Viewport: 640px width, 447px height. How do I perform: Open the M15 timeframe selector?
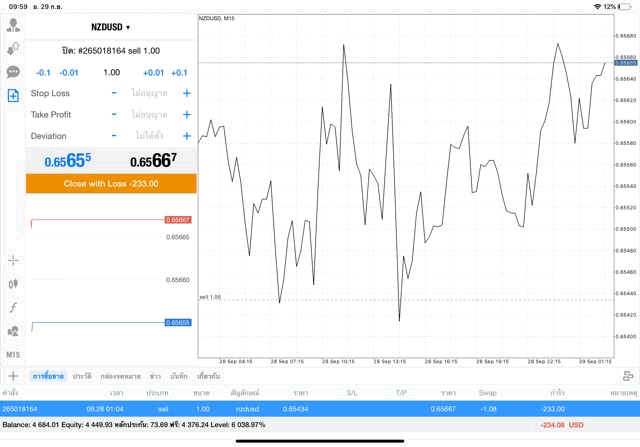13,355
